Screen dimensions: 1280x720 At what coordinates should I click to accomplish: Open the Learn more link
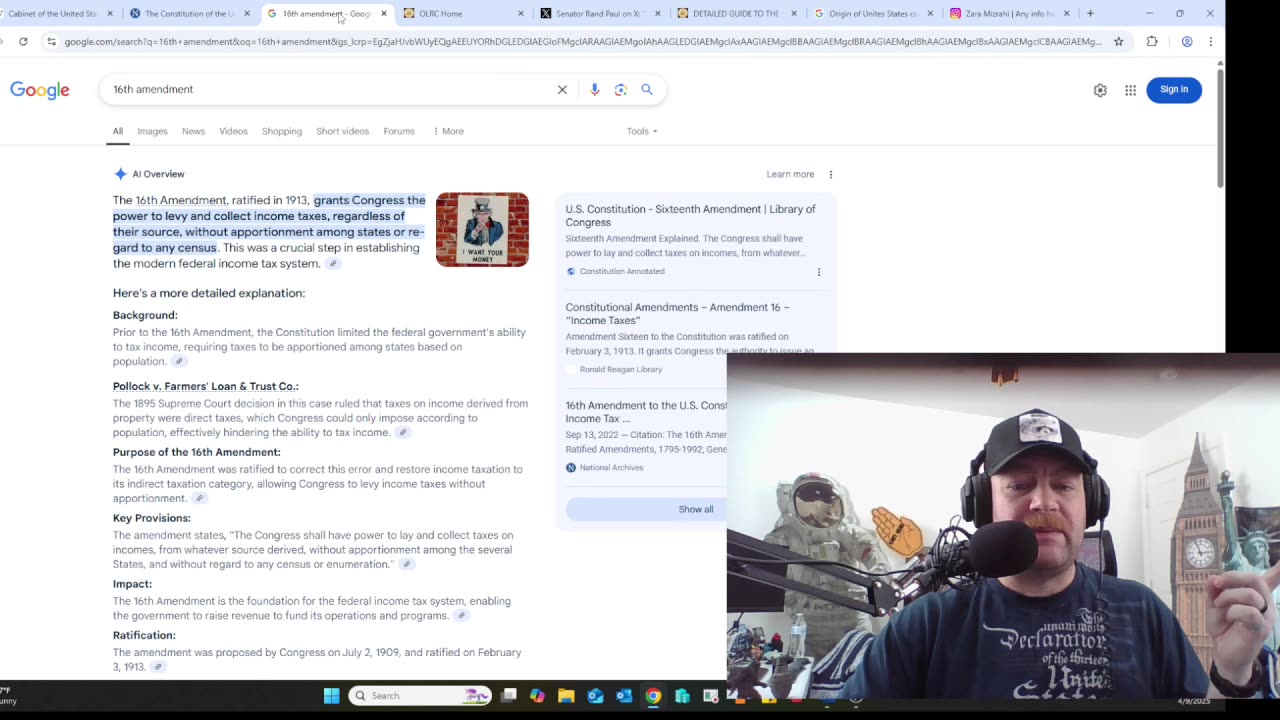click(790, 174)
